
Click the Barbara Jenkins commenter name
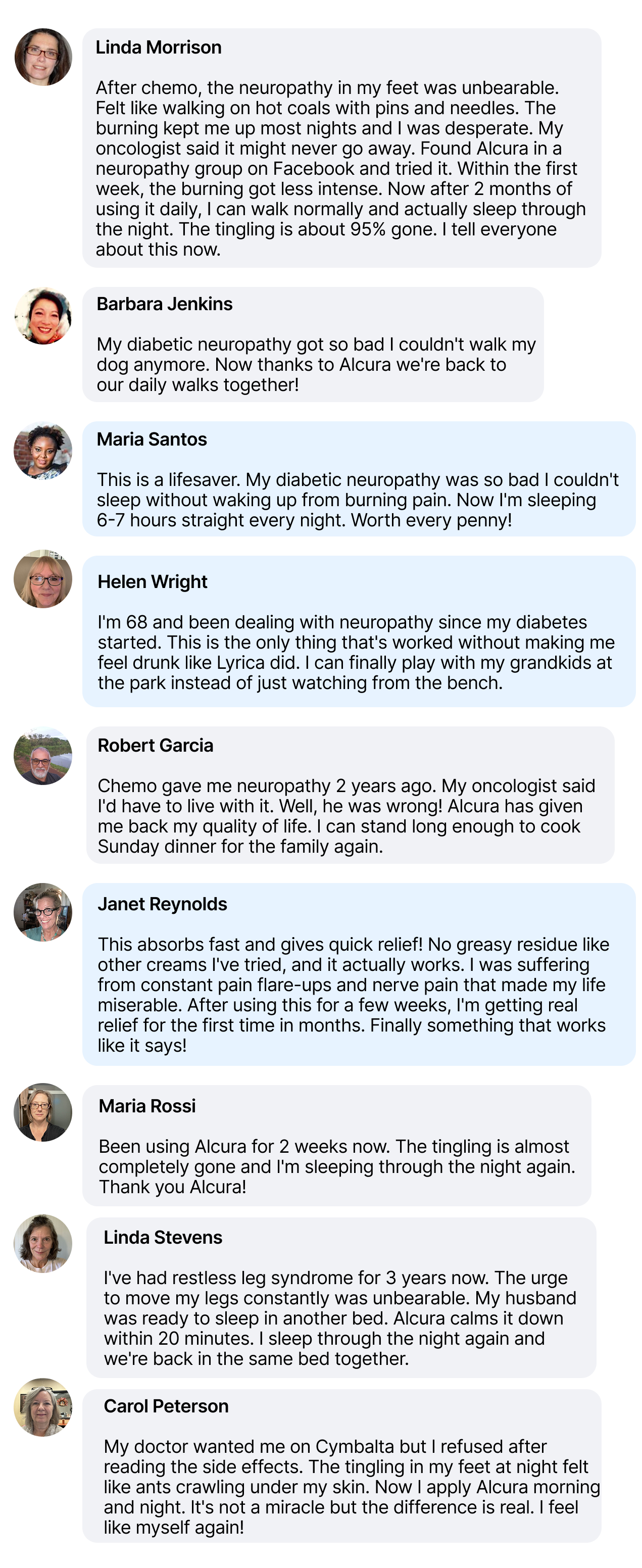[x=164, y=304]
